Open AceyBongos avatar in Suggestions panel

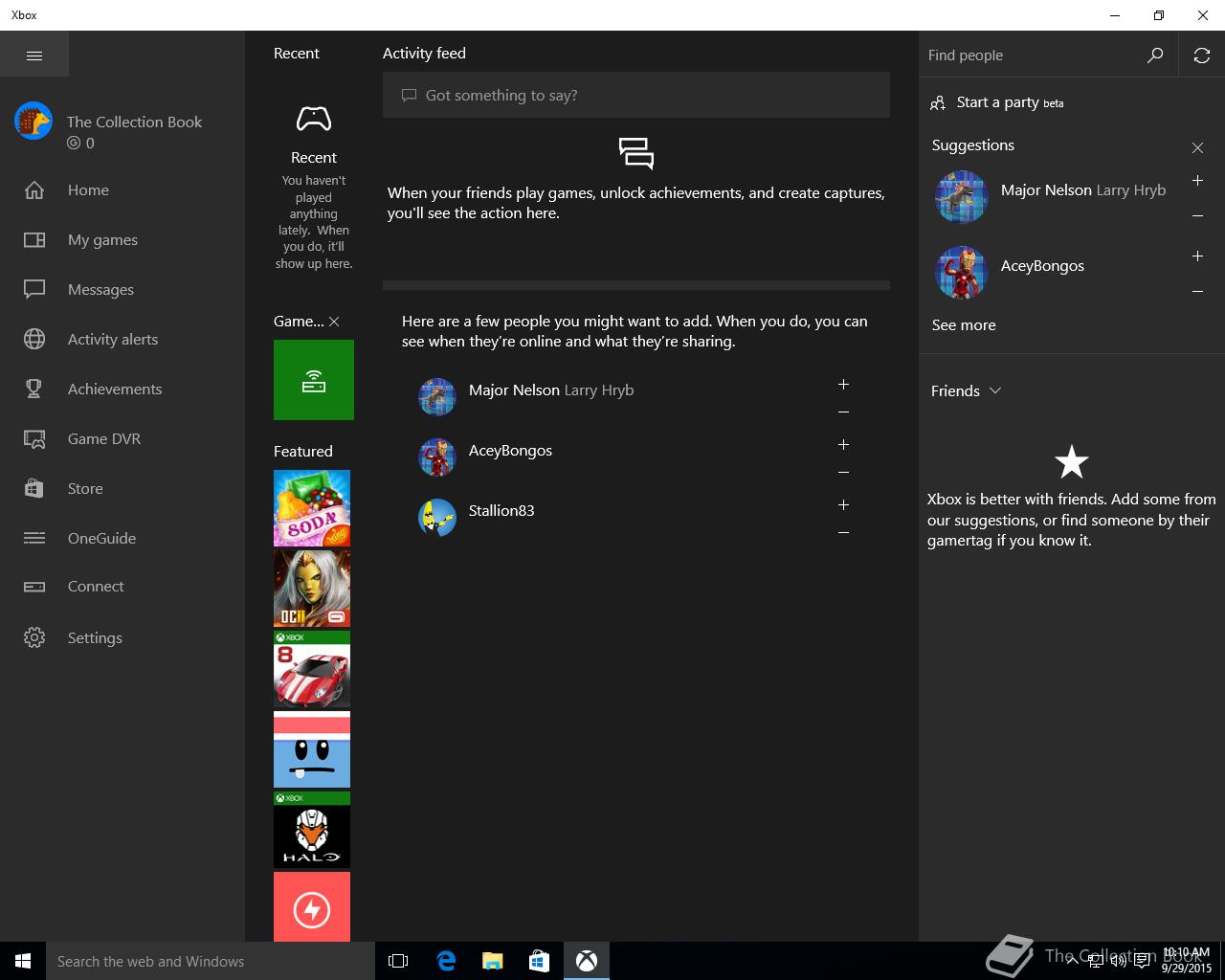tap(961, 273)
